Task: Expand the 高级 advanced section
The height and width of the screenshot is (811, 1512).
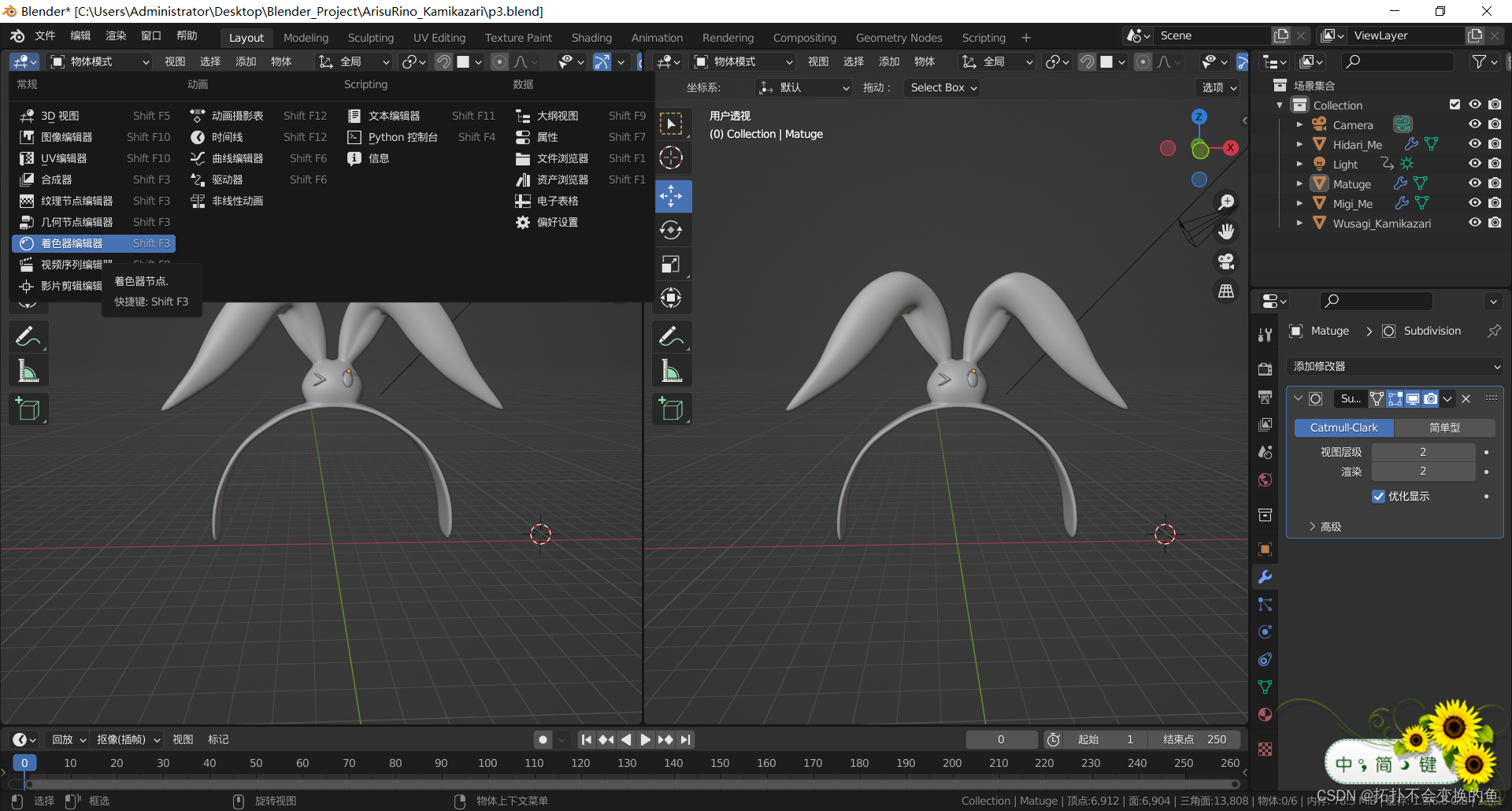Action: 1325,527
